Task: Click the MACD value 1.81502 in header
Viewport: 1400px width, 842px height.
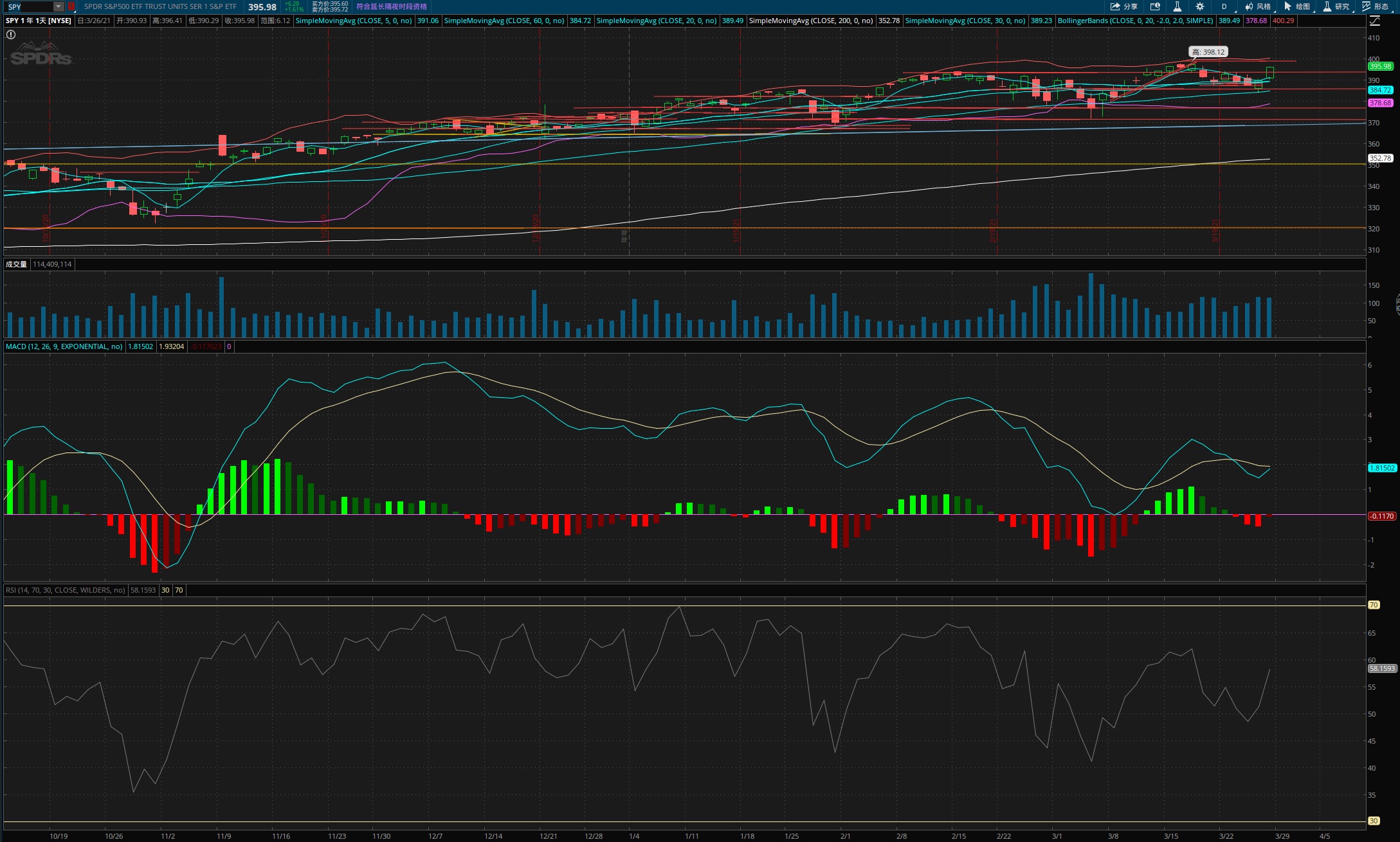Action: (141, 346)
